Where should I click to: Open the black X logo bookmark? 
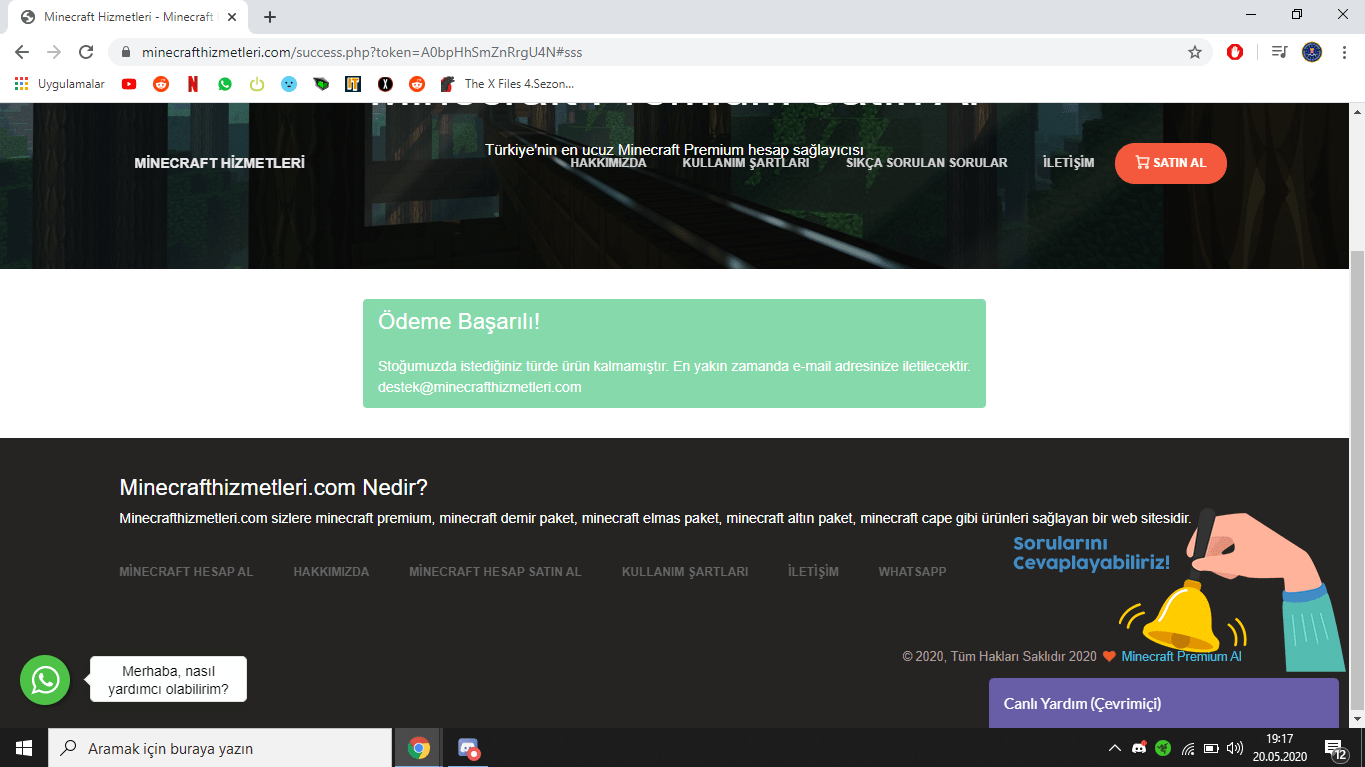pos(385,84)
